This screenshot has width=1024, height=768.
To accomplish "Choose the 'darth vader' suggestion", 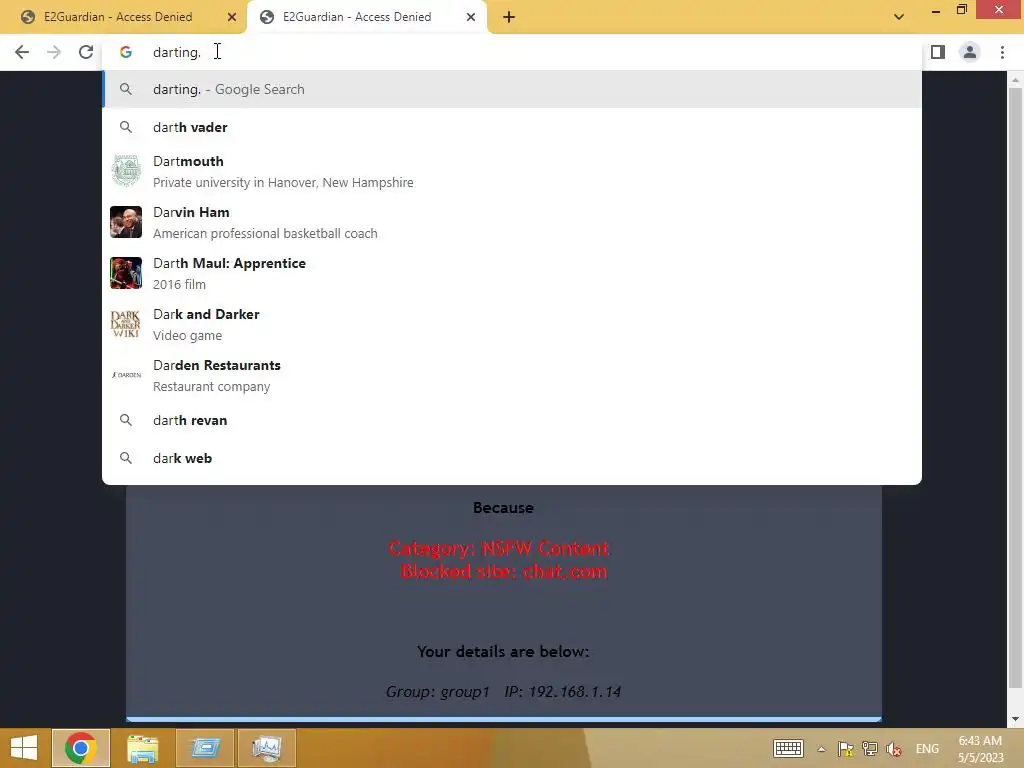I will coord(512,127).
